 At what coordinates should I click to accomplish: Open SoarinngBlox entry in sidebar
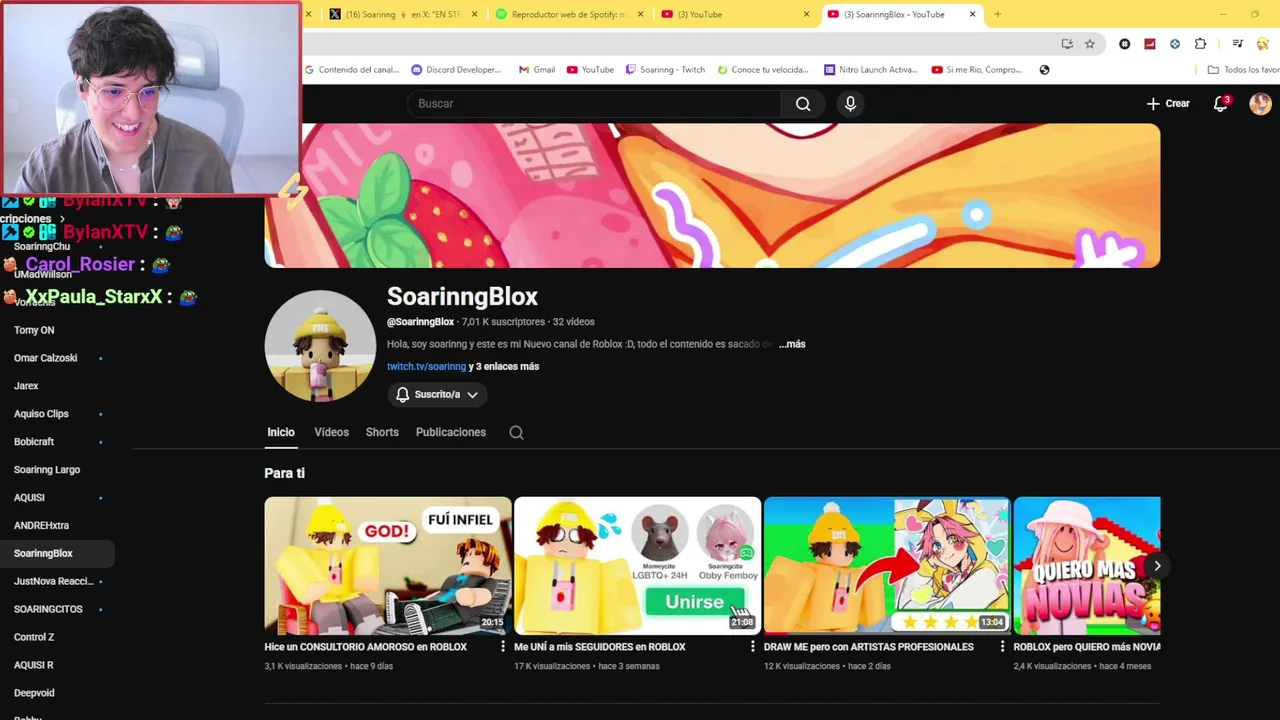coord(57,554)
